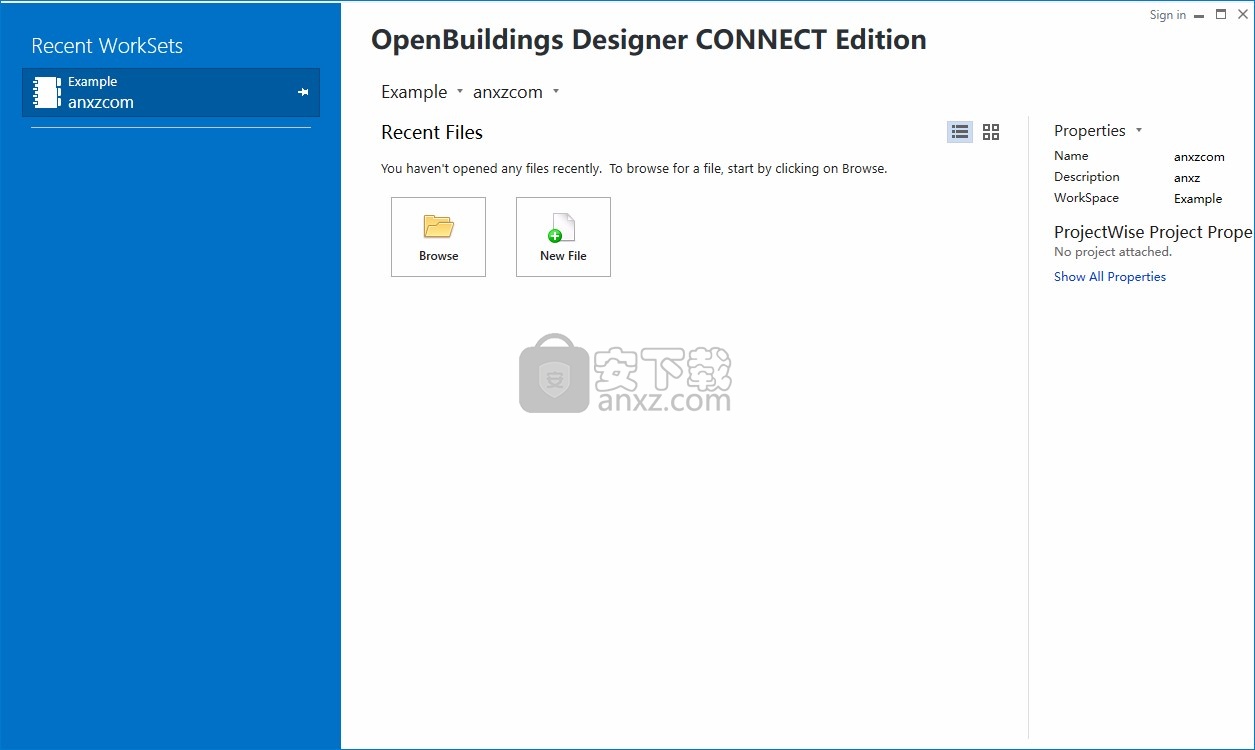Image resolution: width=1255 pixels, height=750 pixels.
Task: Open the Properties dropdown arrow
Action: point(1139,131)
